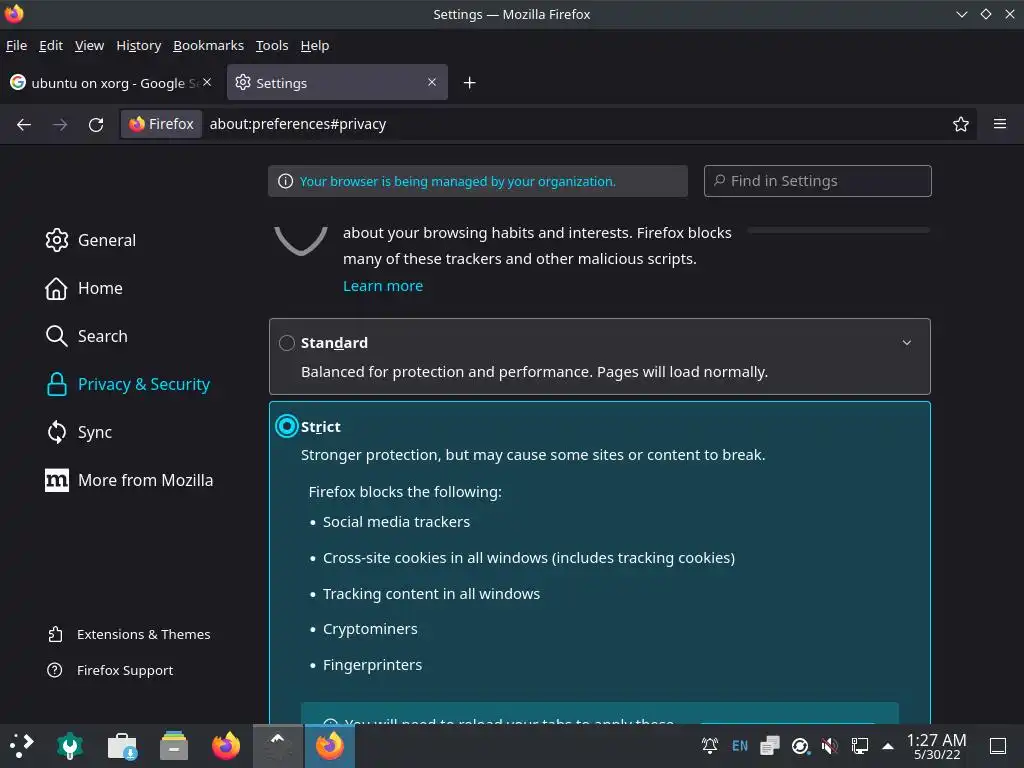
Task: Click the upward arrow task beside pinned Firefox
Action: [x=278, y=746]
